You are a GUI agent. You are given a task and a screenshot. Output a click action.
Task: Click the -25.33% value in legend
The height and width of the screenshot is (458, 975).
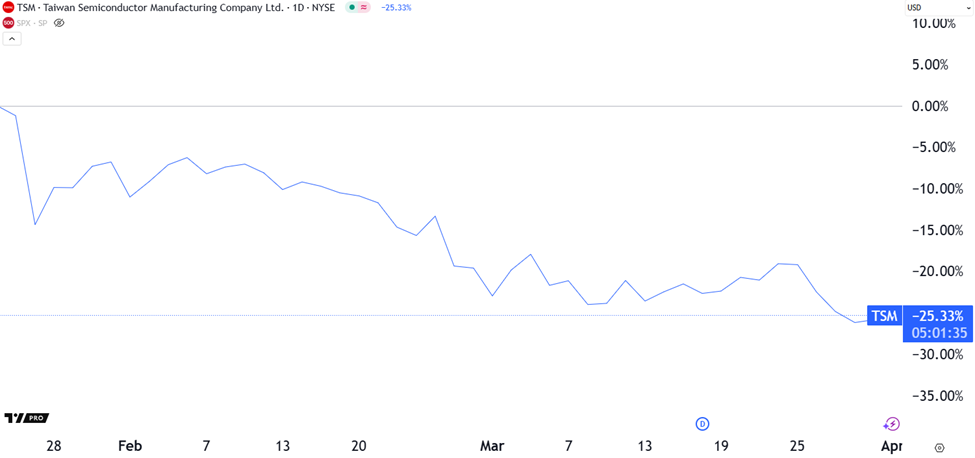(x=396, y=7)
